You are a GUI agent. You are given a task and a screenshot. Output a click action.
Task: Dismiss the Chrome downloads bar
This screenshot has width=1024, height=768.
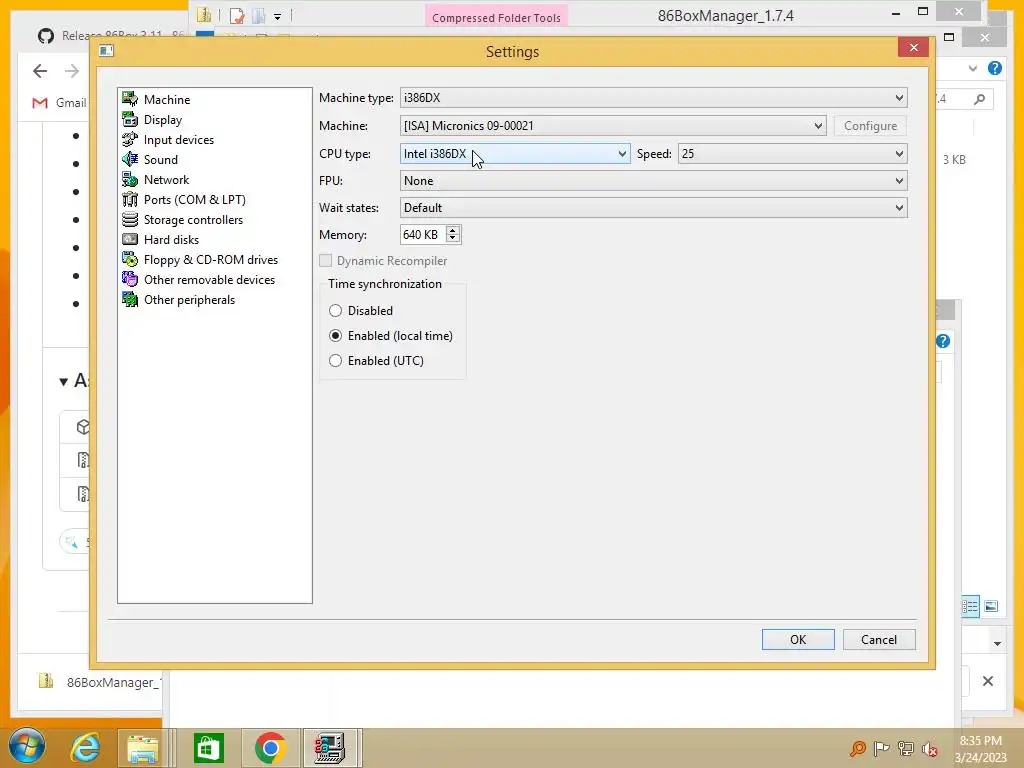pyautogui.click(x=988, y=681)
